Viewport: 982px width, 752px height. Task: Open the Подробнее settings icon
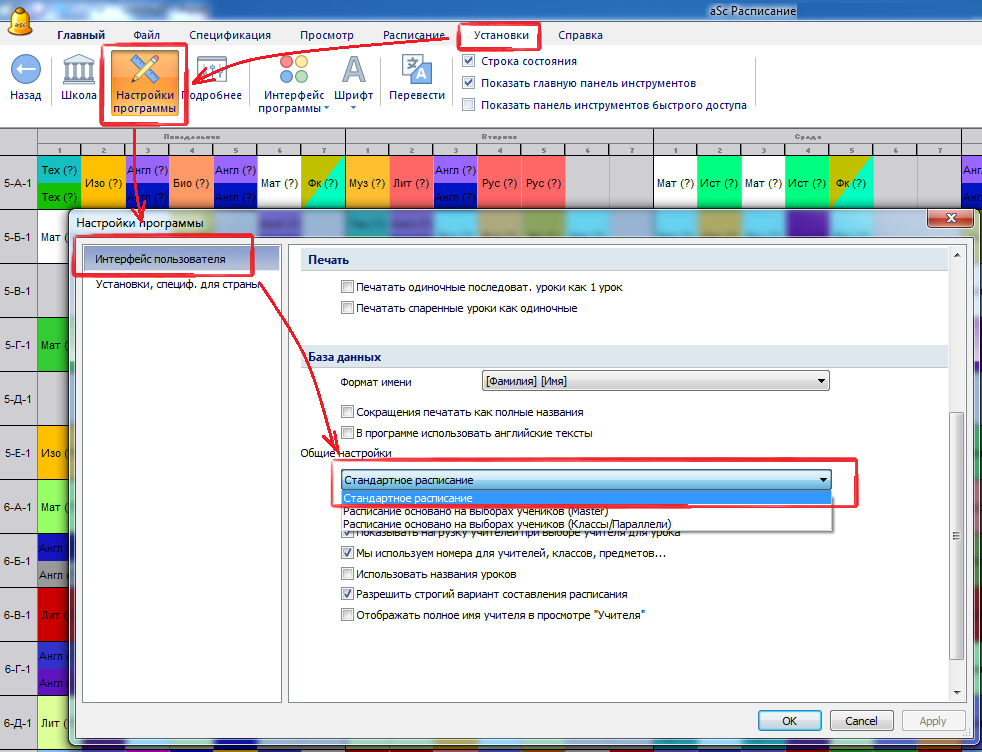tap(212, 71)
